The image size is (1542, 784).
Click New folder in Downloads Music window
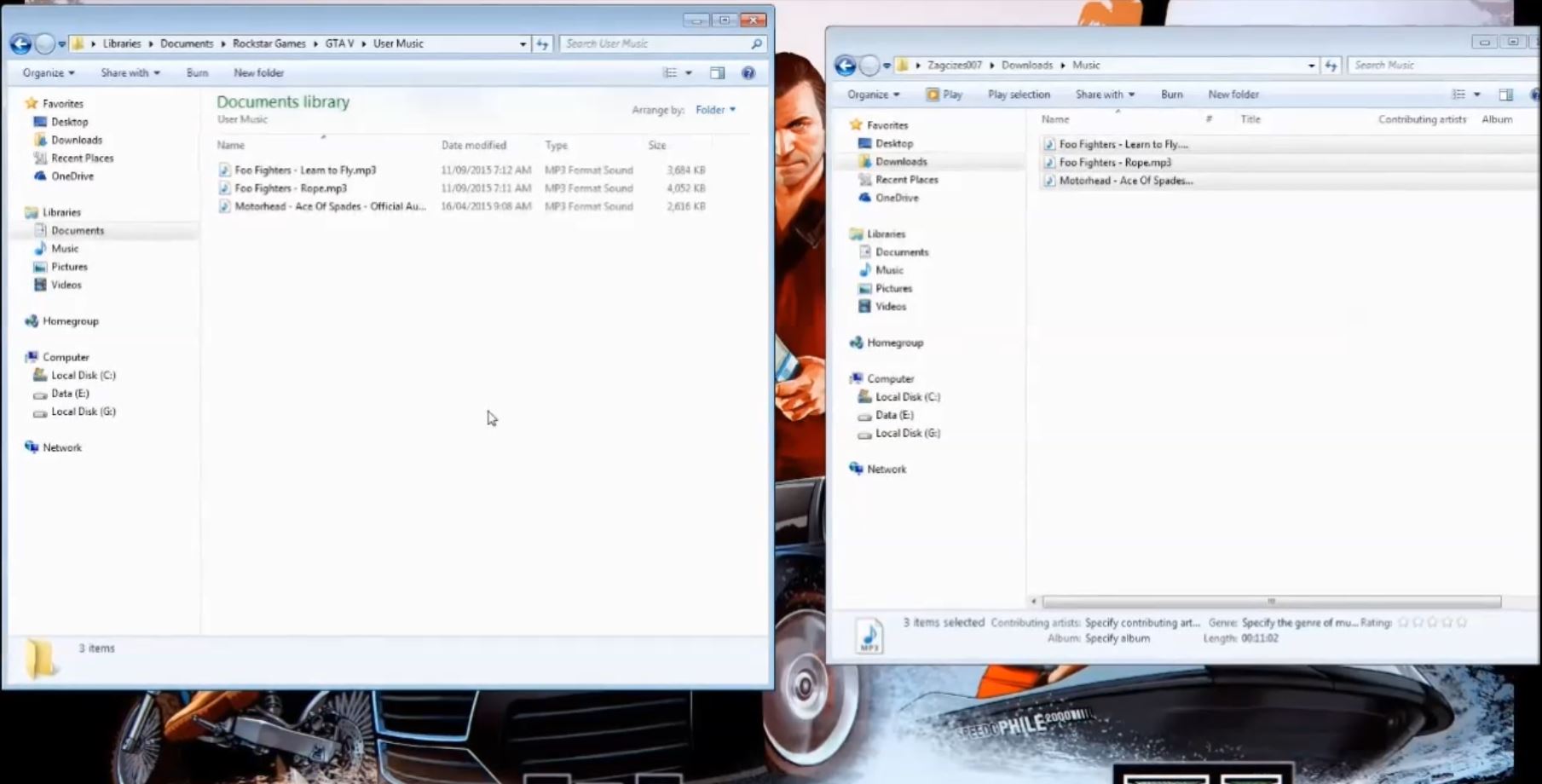[1233, 95]
